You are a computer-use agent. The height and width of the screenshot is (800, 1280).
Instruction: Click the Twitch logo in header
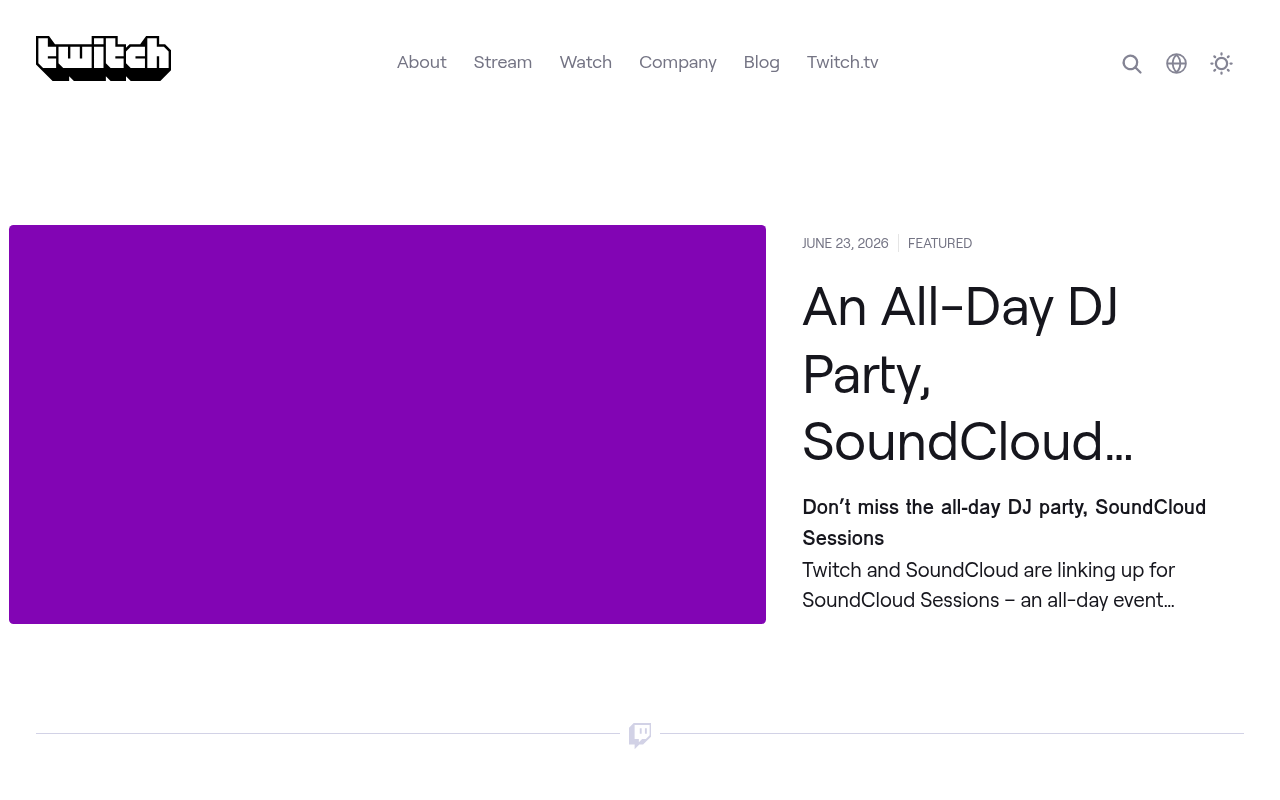click(103, 58)
